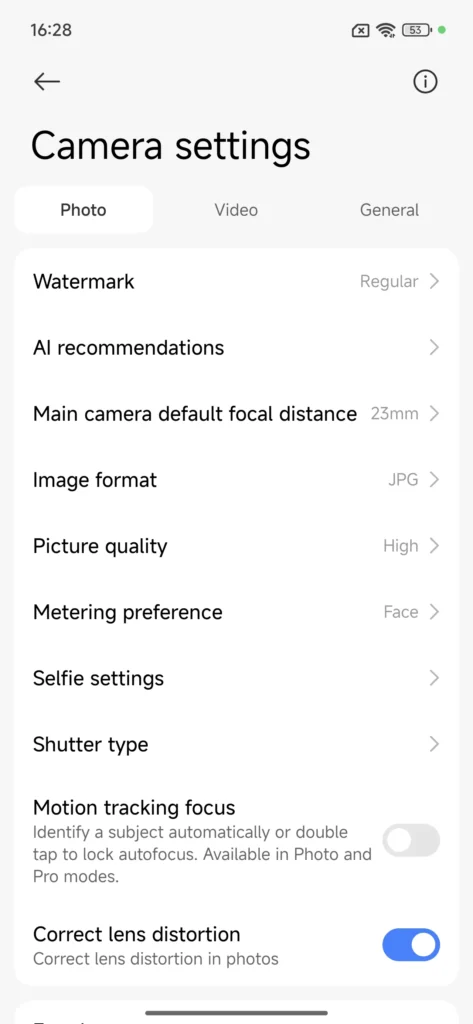The width and height of the screenshot is (473, 1024).
Task: Select the Photo tab
Action: [x=84, y=210]
